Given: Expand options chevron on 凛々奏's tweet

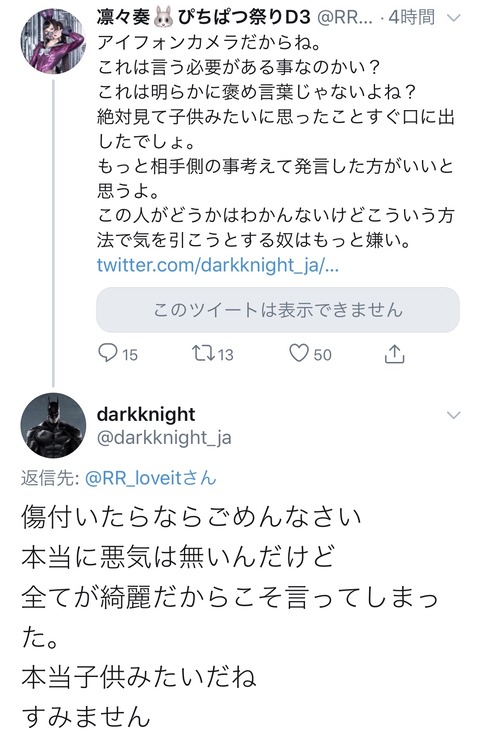Looking at the screenshot, I should pyautogui.click(x=453, y=19).
